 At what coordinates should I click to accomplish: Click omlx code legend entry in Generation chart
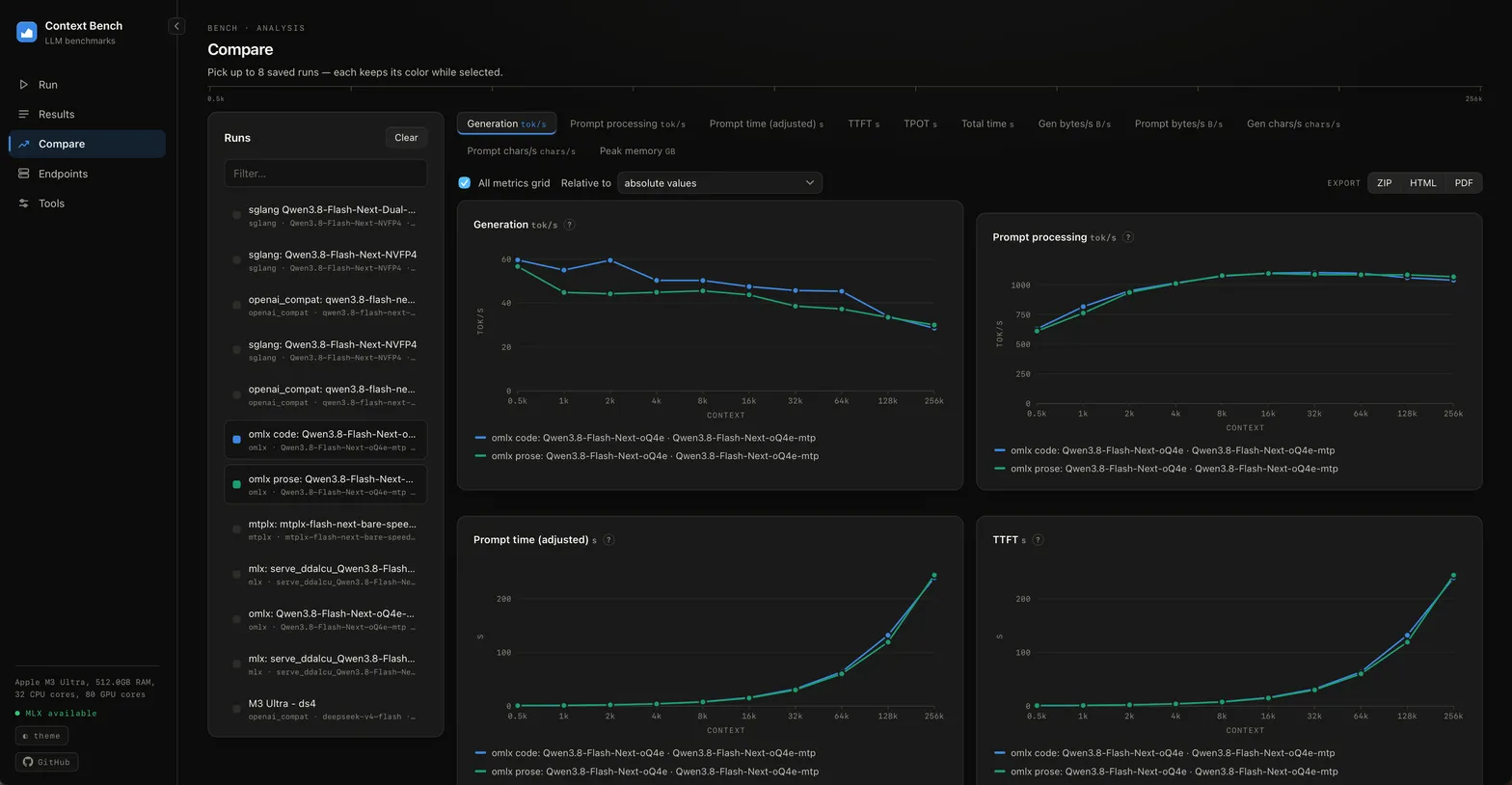pyautogui.click(x=646, y=438)
